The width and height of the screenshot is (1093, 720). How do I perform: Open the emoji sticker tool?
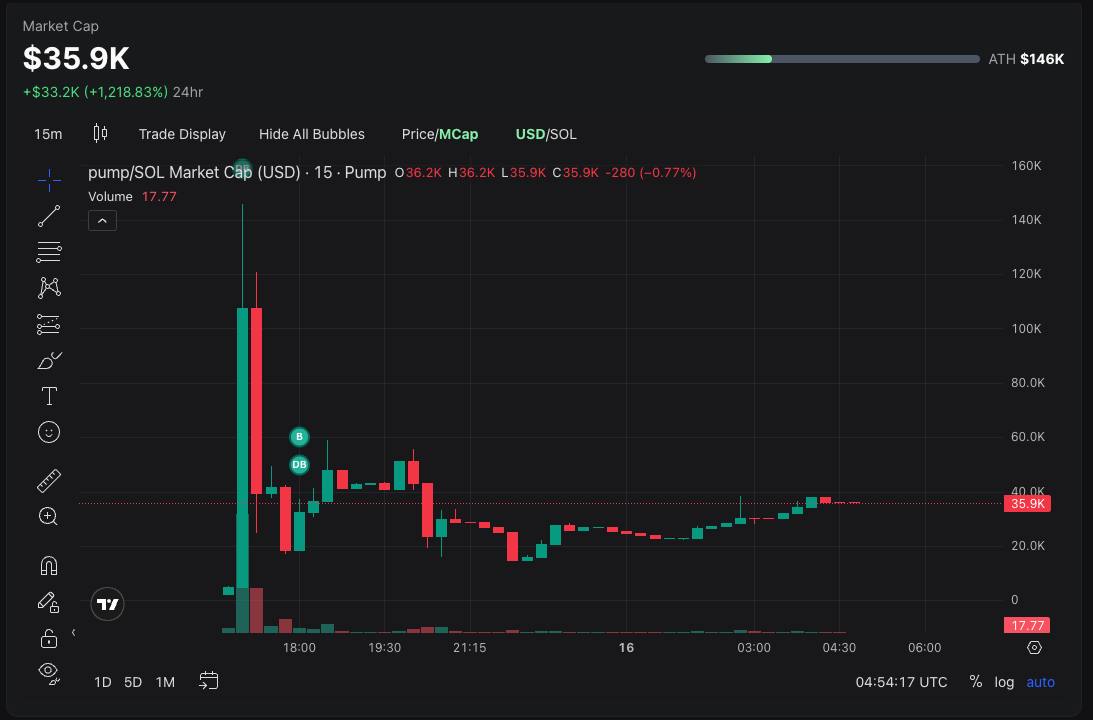click(48, 432)
